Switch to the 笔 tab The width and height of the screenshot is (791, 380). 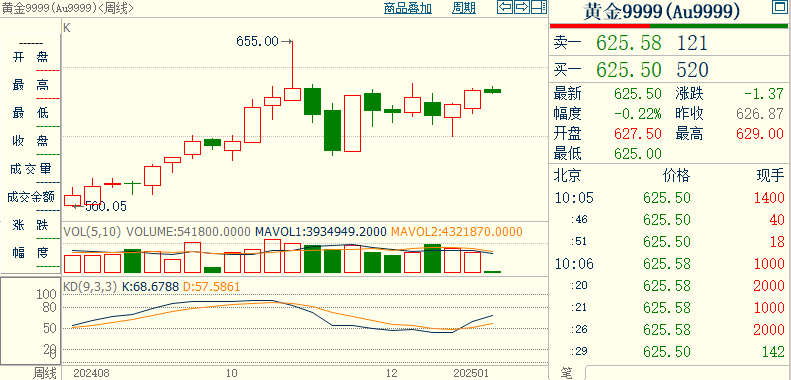pyautogui.click(x=567, y=373)
